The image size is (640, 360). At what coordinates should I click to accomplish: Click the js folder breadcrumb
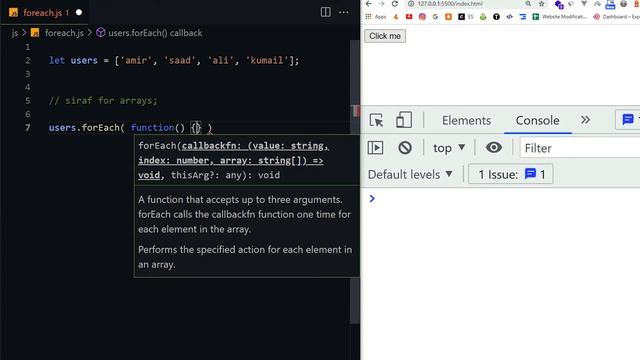point(15,33)
